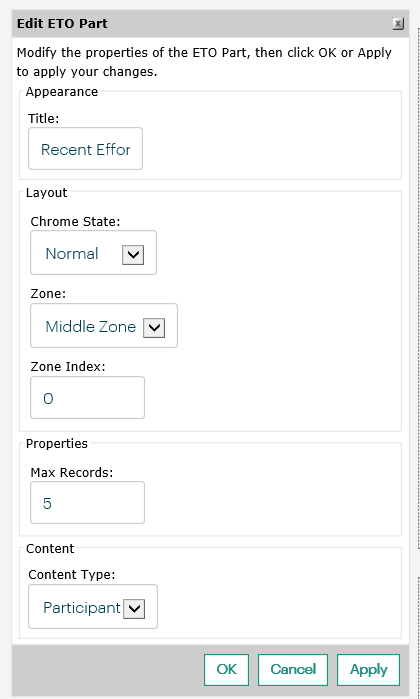The width and height of the screenshot is (420, 699).
Task: Click the Cancel button
Action: point(293,670)
